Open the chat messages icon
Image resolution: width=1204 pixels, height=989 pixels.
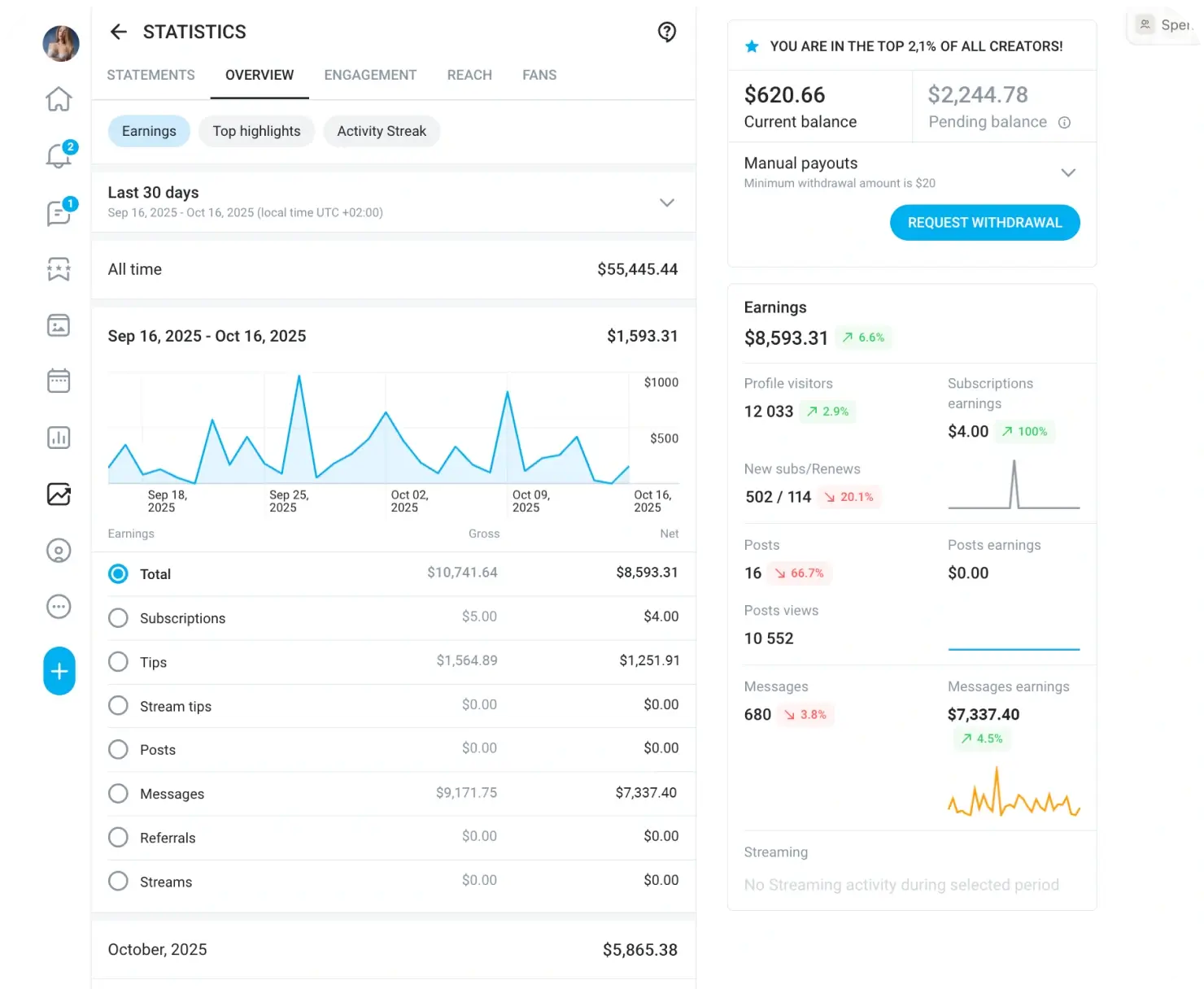point(59,213)
